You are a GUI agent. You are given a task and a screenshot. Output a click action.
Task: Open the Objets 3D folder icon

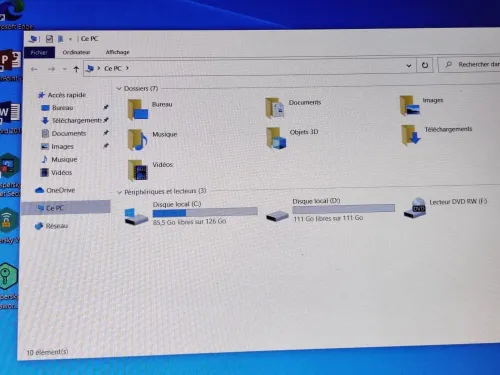276,138
